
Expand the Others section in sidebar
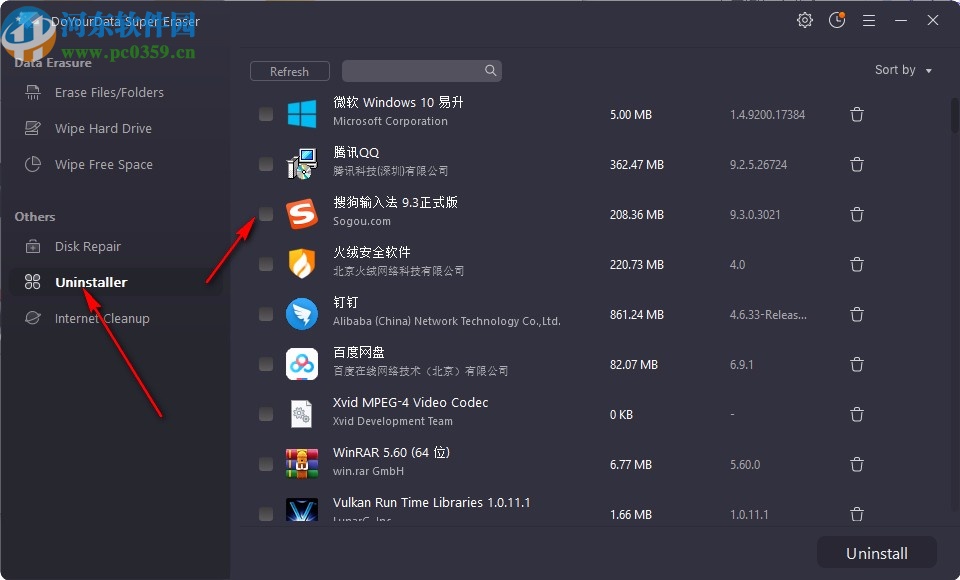click(x=34, y=216)
